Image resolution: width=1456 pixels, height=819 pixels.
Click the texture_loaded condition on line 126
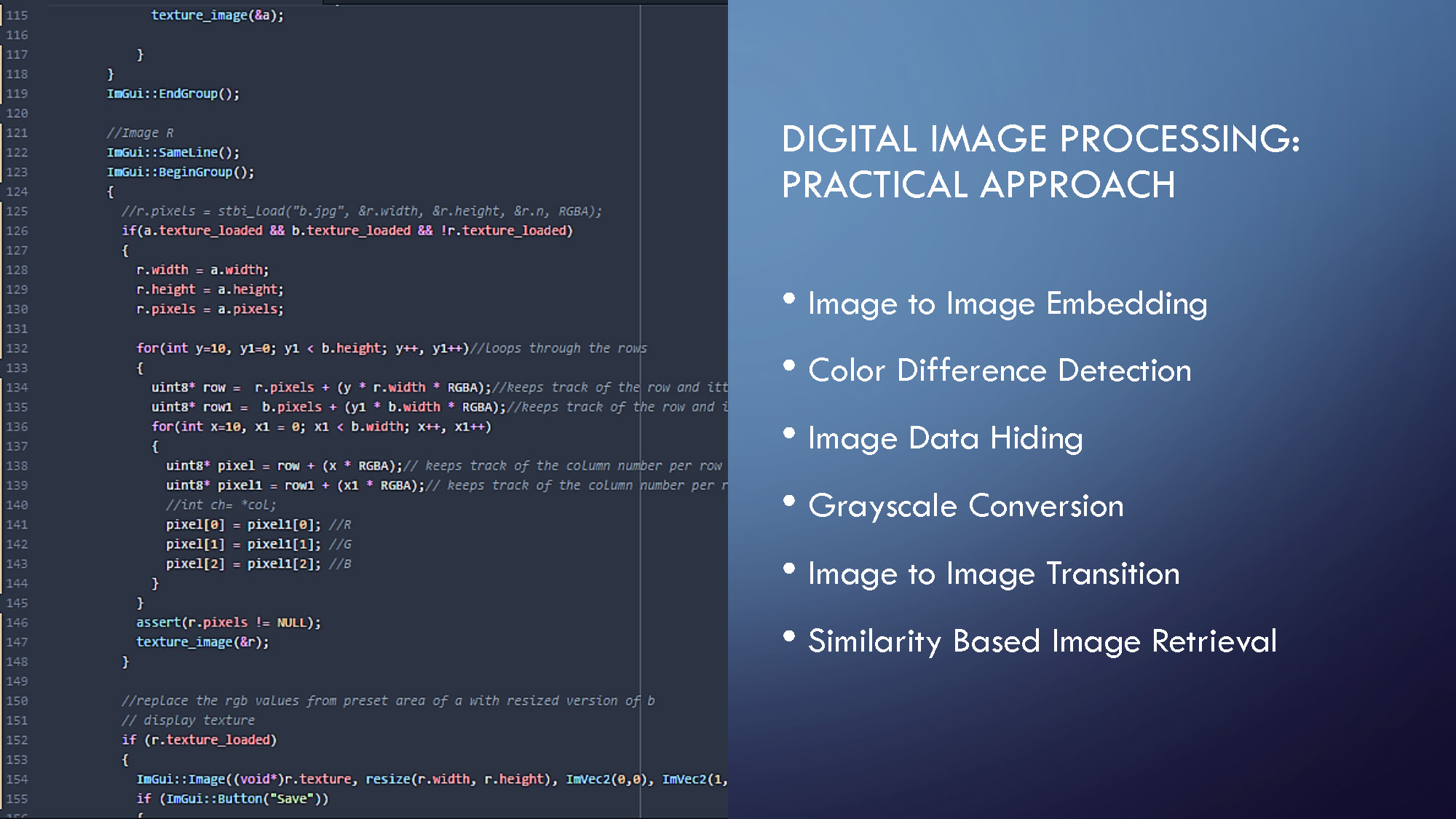coord(349,230)
